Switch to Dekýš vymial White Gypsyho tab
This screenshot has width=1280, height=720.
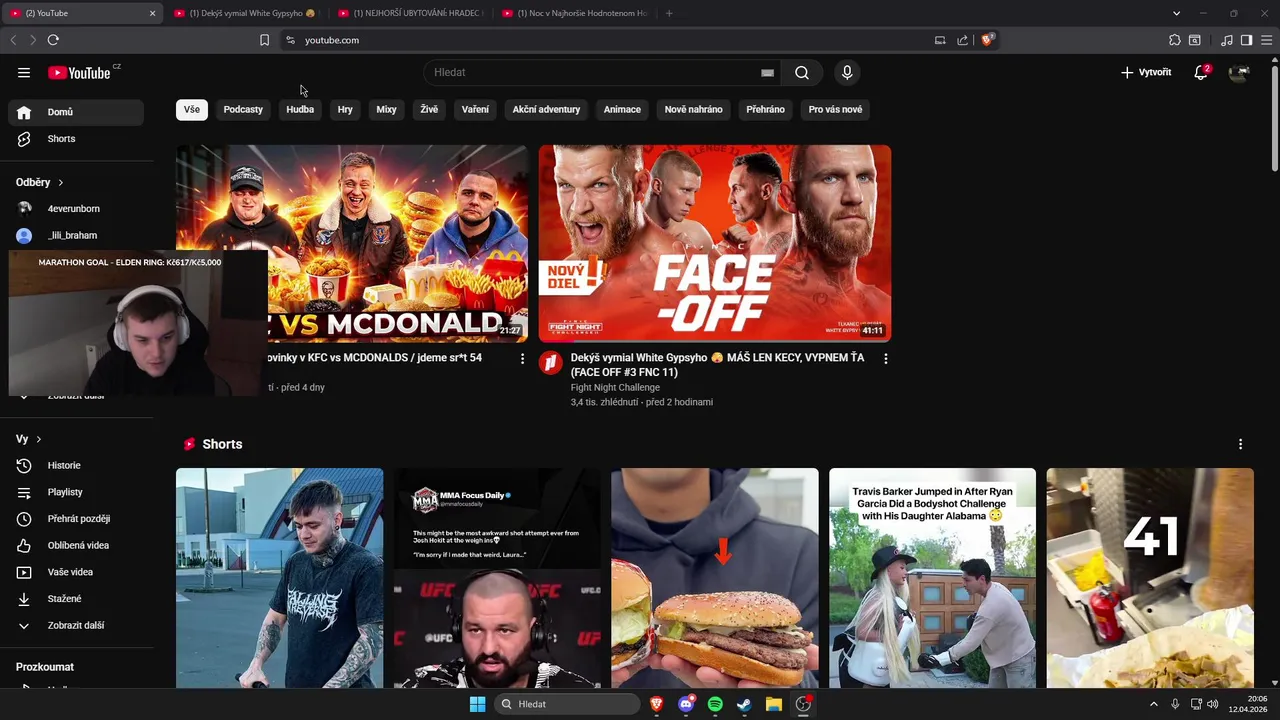(x=247, y=13)
